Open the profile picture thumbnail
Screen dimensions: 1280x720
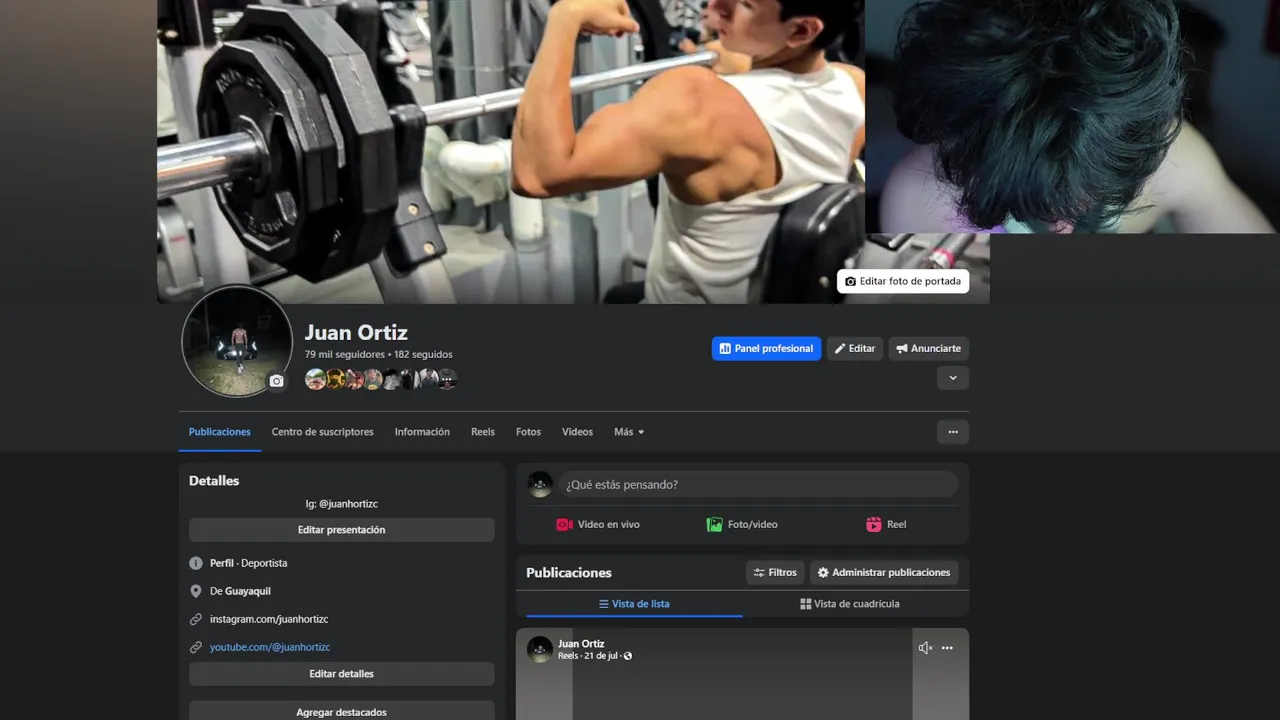click(237, 342)
